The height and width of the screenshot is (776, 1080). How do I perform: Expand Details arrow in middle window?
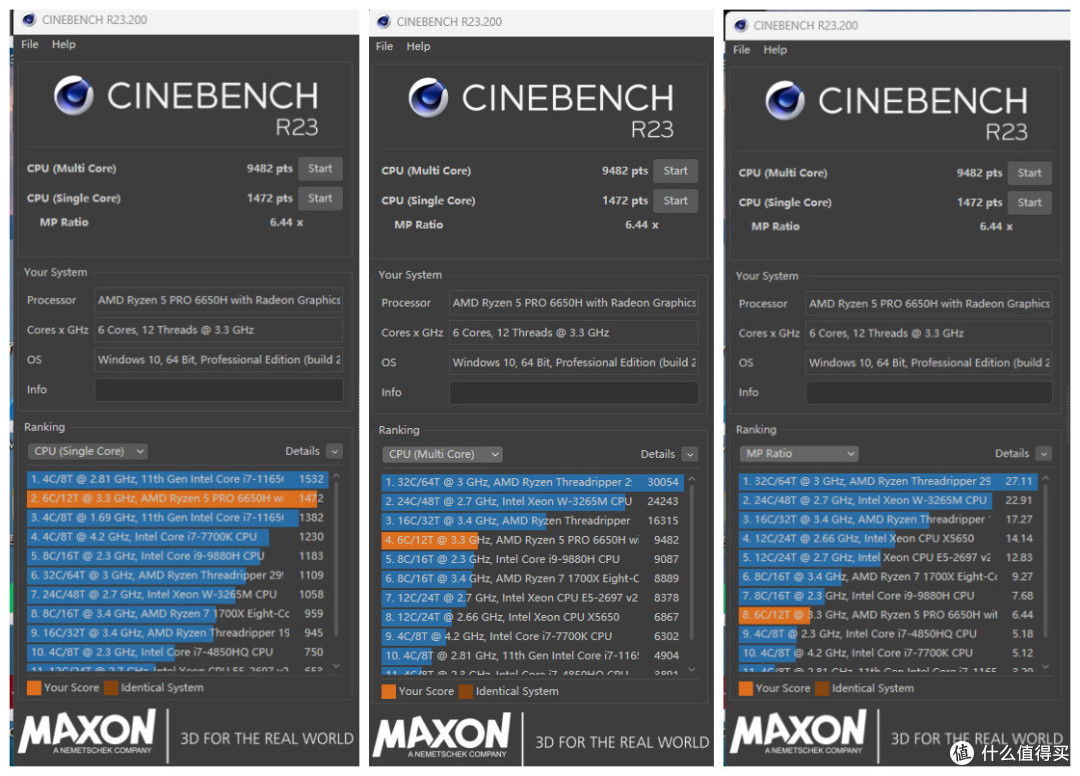click(690, 454)
